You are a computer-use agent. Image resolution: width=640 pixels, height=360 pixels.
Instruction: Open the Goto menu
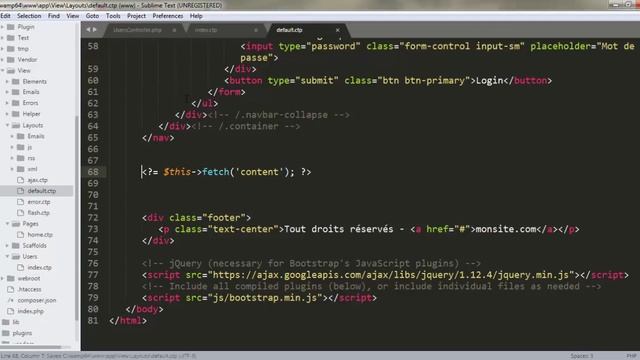(x=92, y=16)
